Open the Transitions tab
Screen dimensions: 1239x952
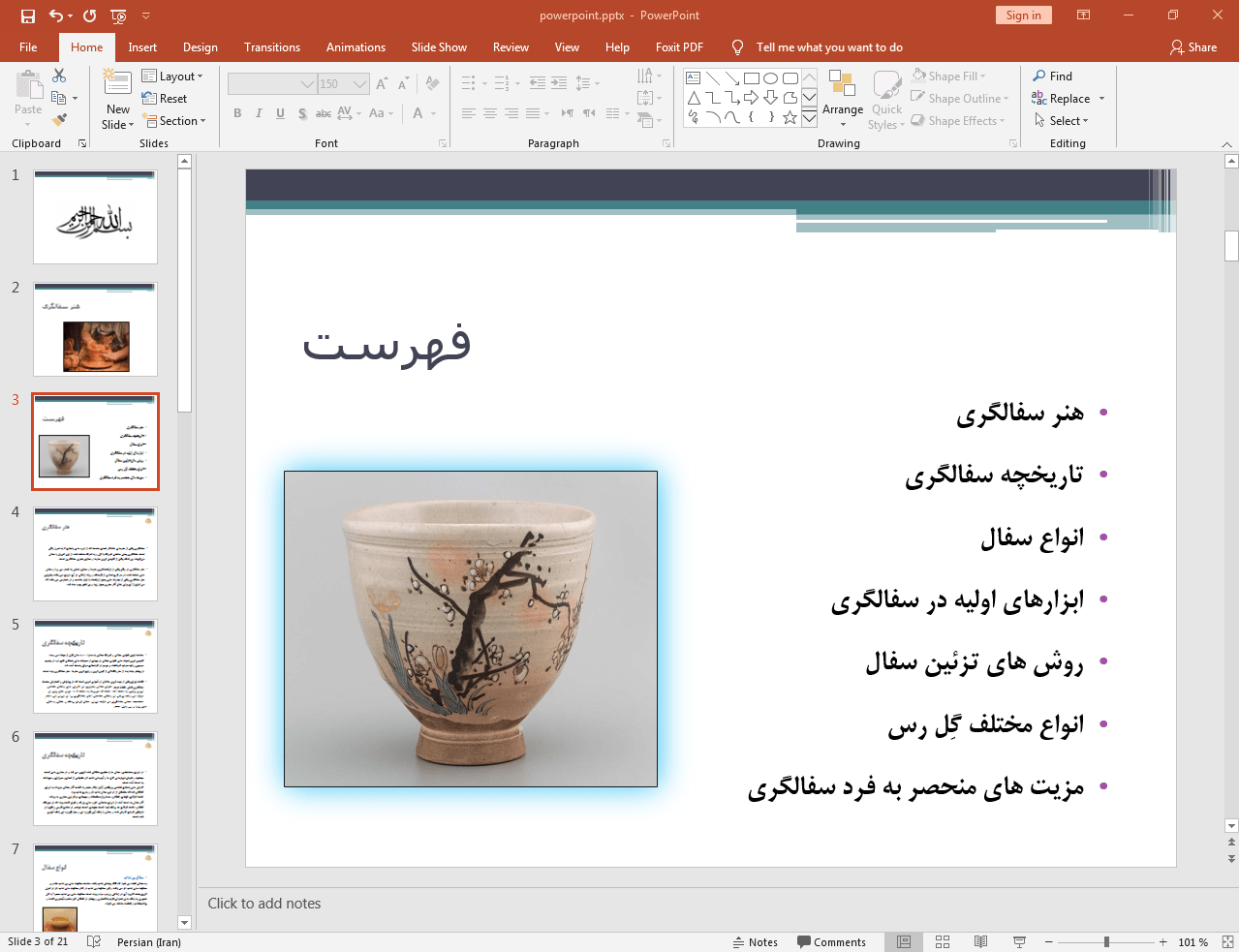tap(272, 46)
